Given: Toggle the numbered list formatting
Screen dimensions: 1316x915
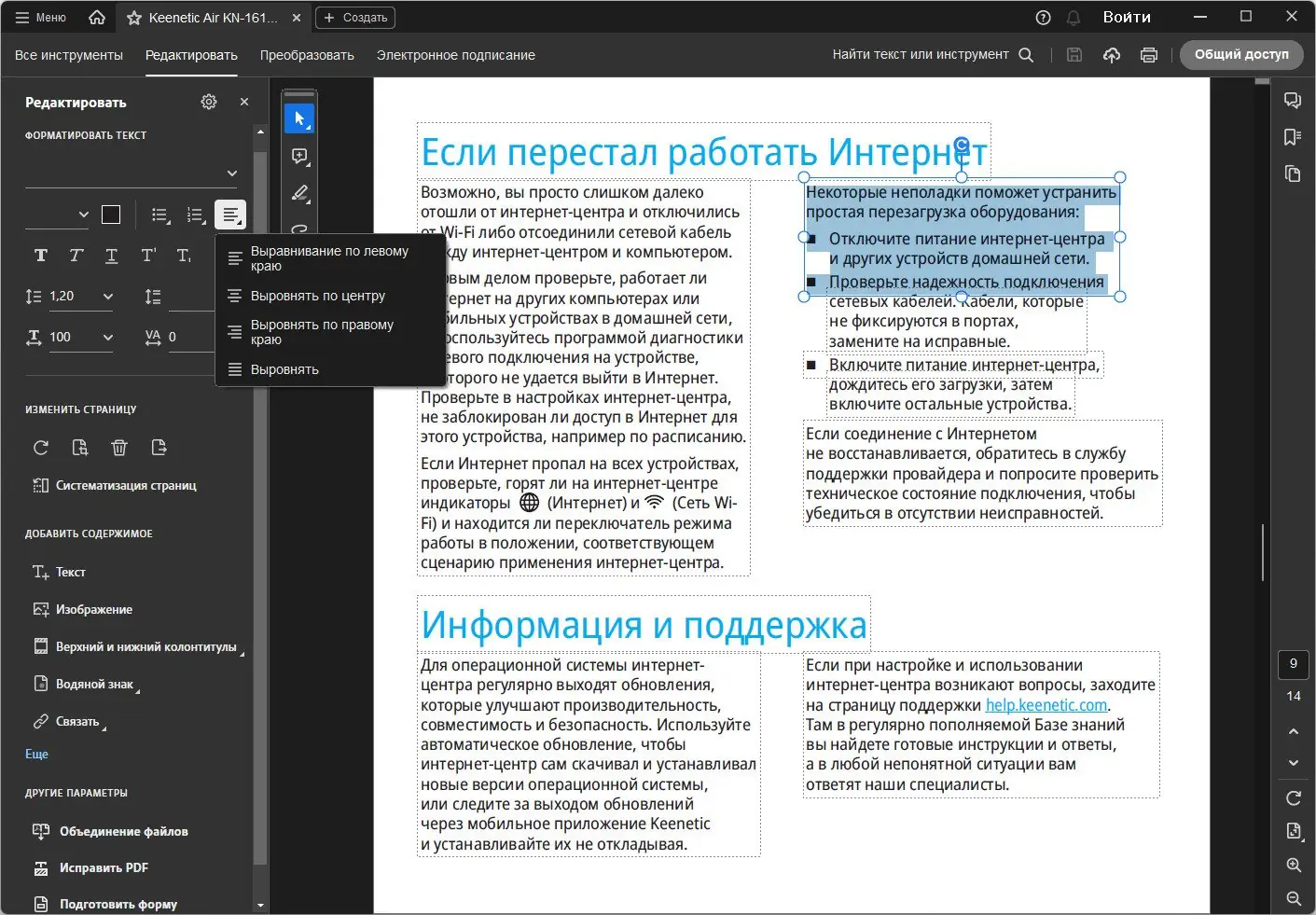Looking at the screenshot, I should [196, 215].
